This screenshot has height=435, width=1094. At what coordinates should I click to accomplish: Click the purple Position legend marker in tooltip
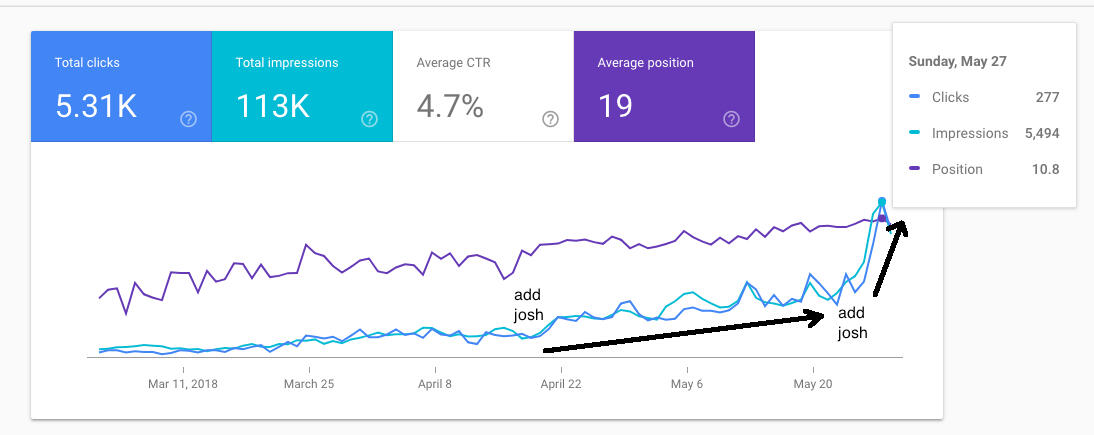(x=914, y=169)
